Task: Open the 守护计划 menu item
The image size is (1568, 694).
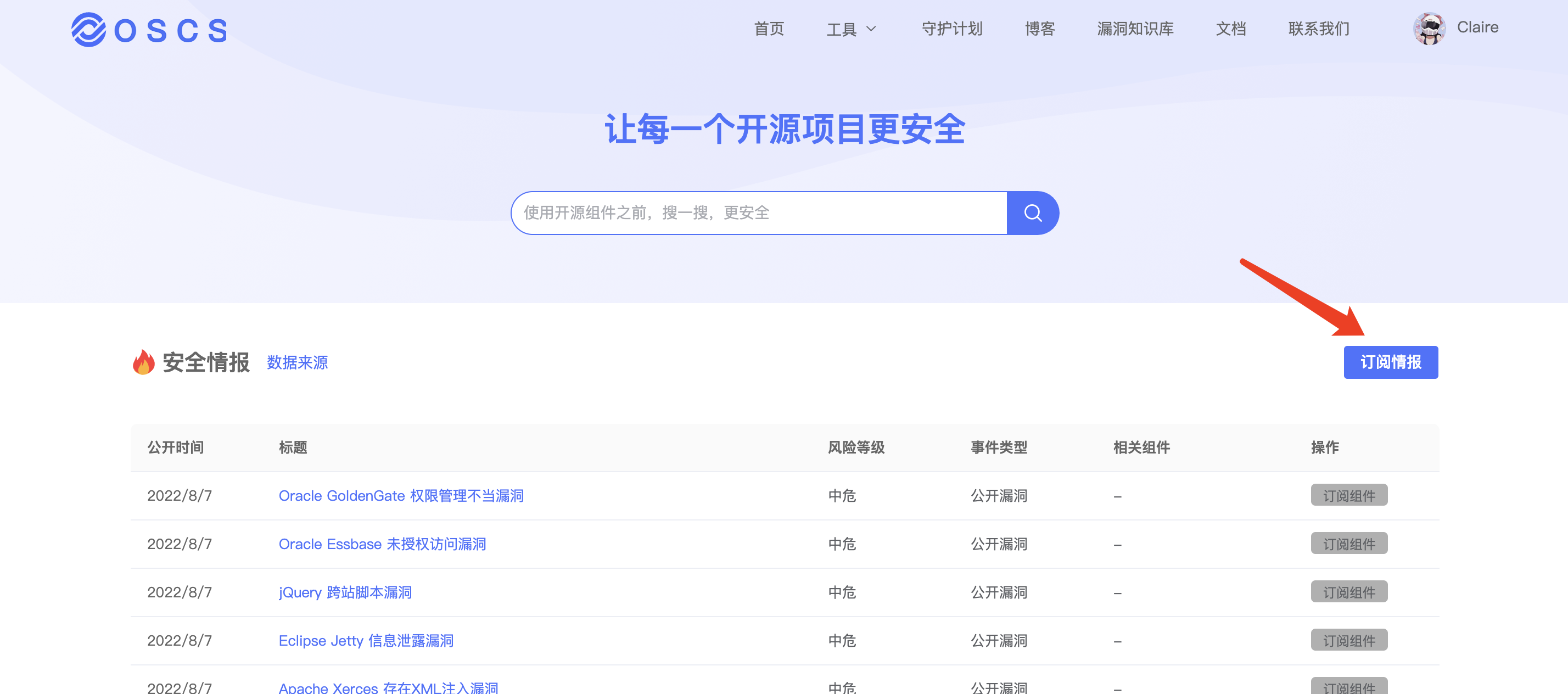Action: pyautogui.click(x=951, y=29)
